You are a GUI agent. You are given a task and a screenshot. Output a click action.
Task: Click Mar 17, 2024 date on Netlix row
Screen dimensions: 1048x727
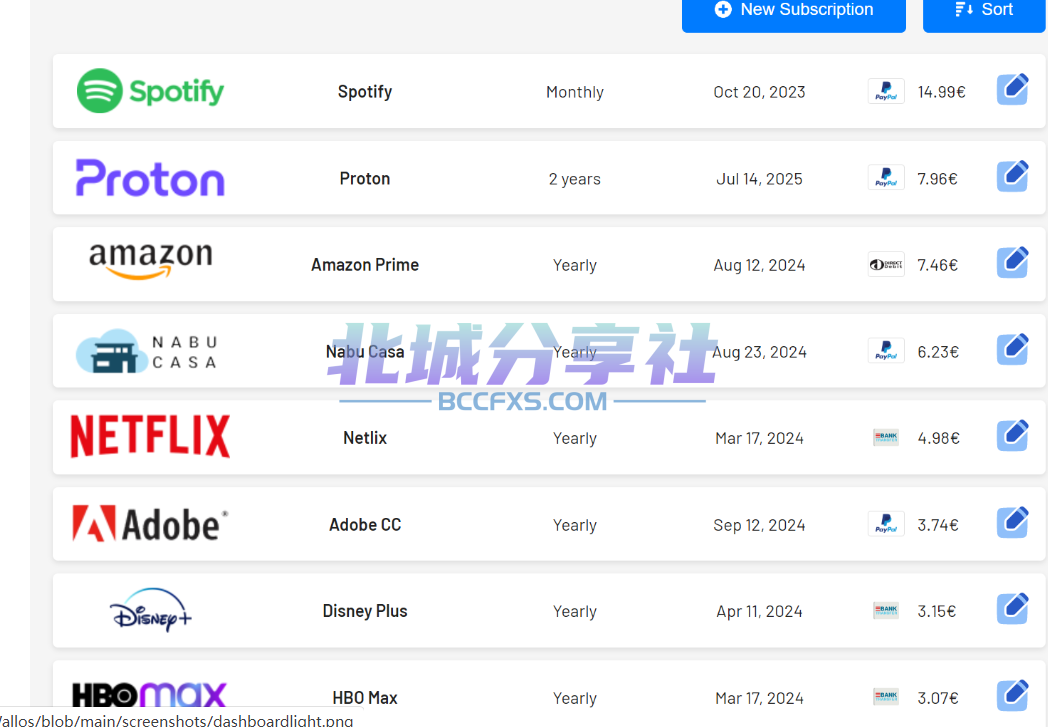coord(759,438)
